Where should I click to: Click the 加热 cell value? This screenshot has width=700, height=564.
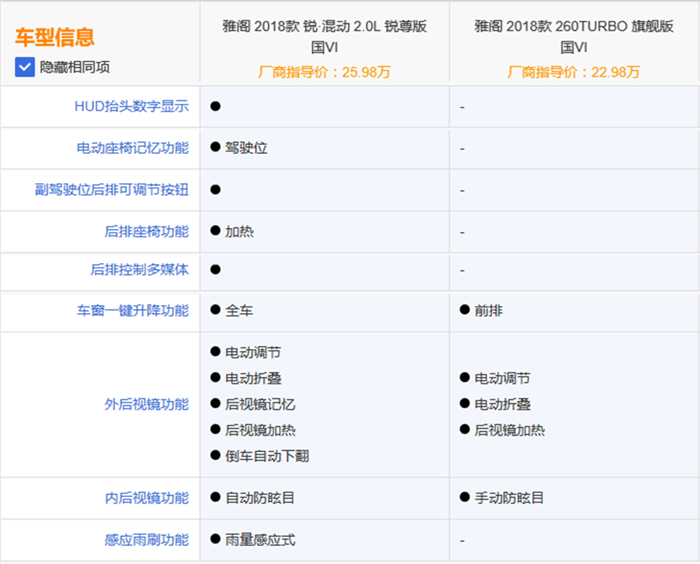tap(239, 231)
